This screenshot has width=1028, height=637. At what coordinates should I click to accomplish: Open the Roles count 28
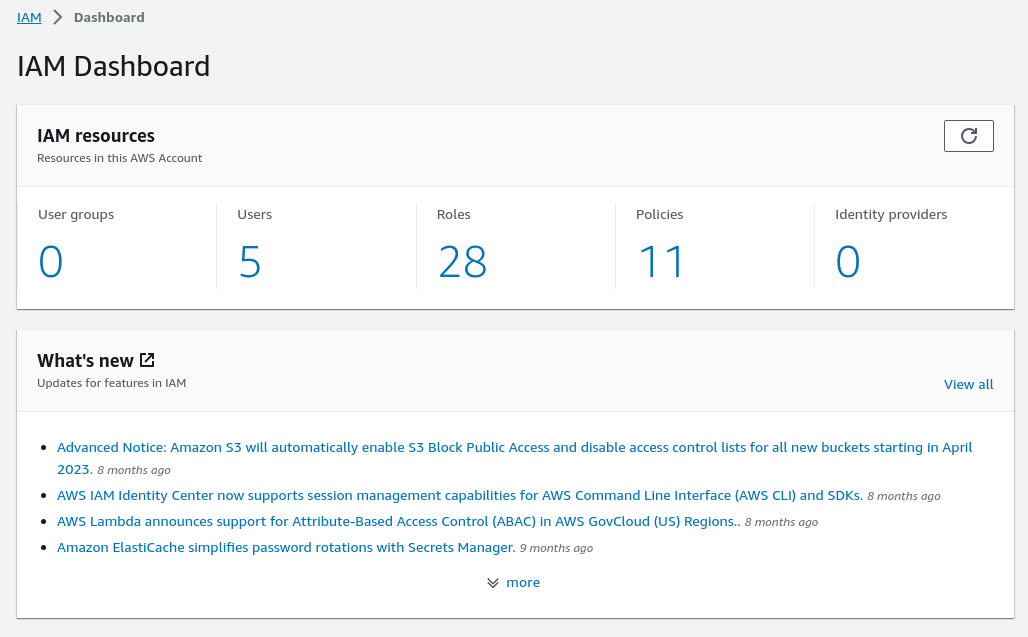pos(462,261)
